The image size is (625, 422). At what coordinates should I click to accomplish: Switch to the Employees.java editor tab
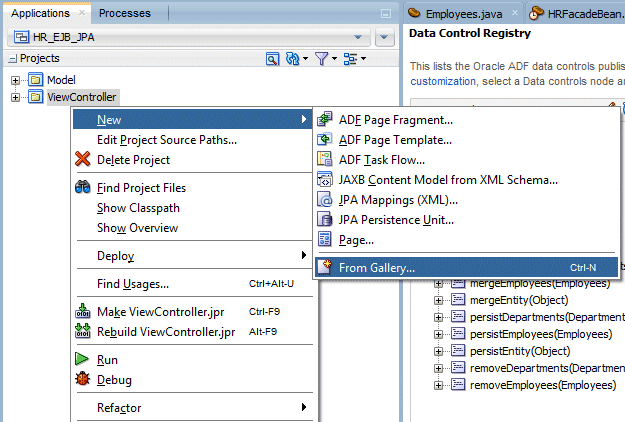tap(464, 14)
